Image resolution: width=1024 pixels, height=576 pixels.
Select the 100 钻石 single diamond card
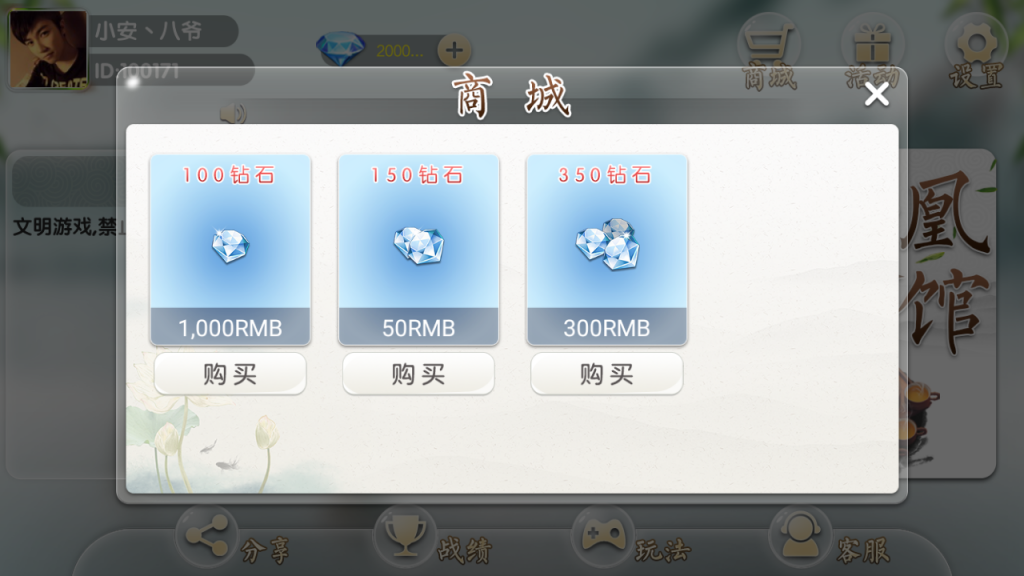pyautogui.click(x=230, y=250)
